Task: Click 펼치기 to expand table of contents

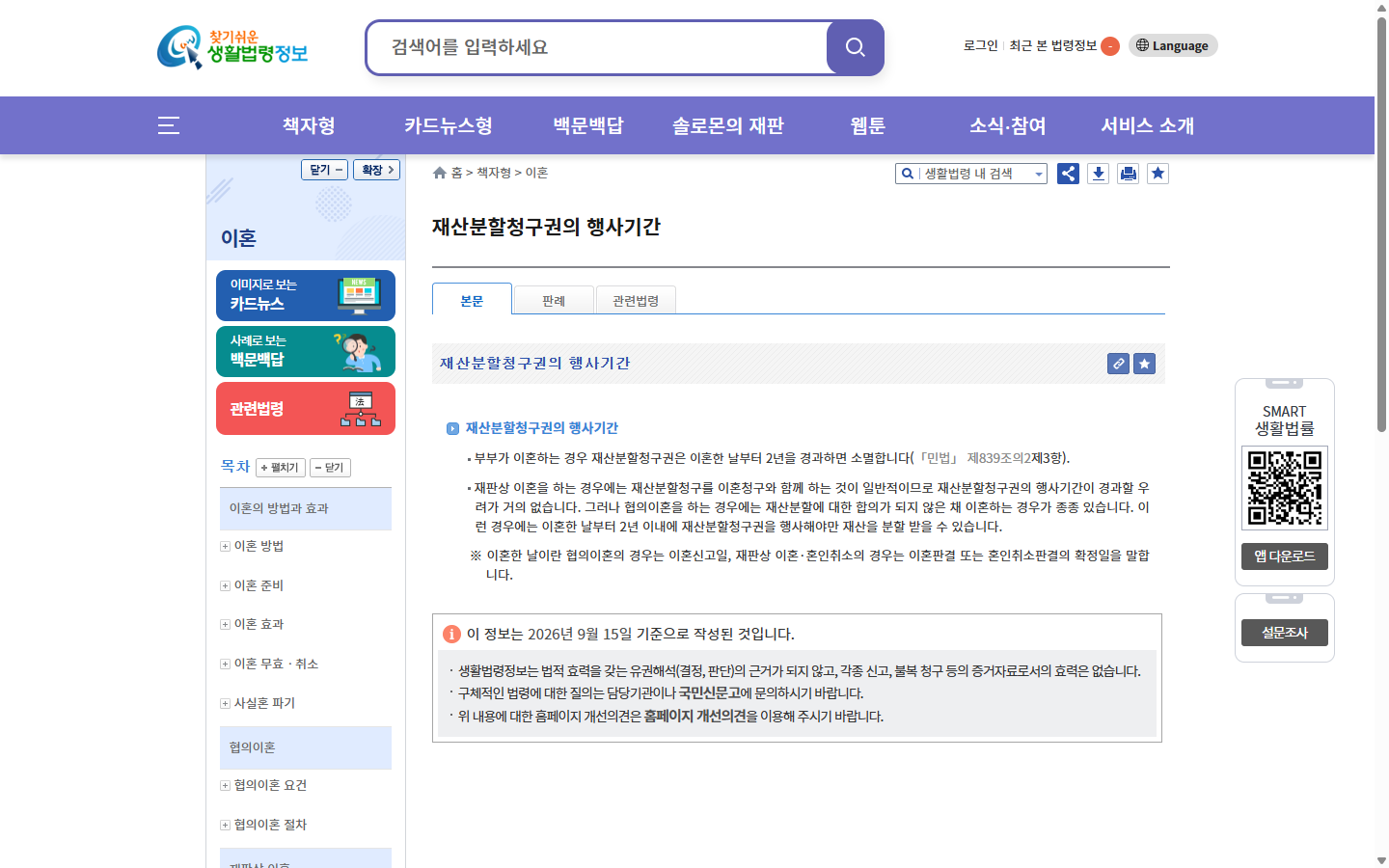Action: (x=281, y=468)
